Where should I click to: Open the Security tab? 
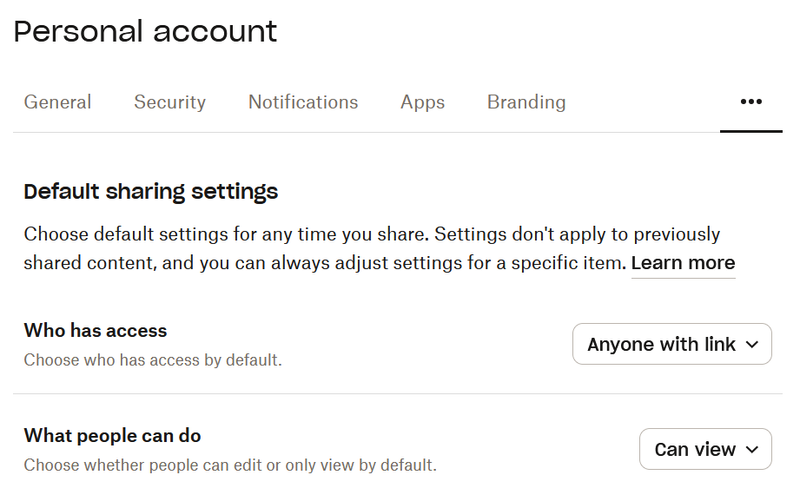[170, 102]
